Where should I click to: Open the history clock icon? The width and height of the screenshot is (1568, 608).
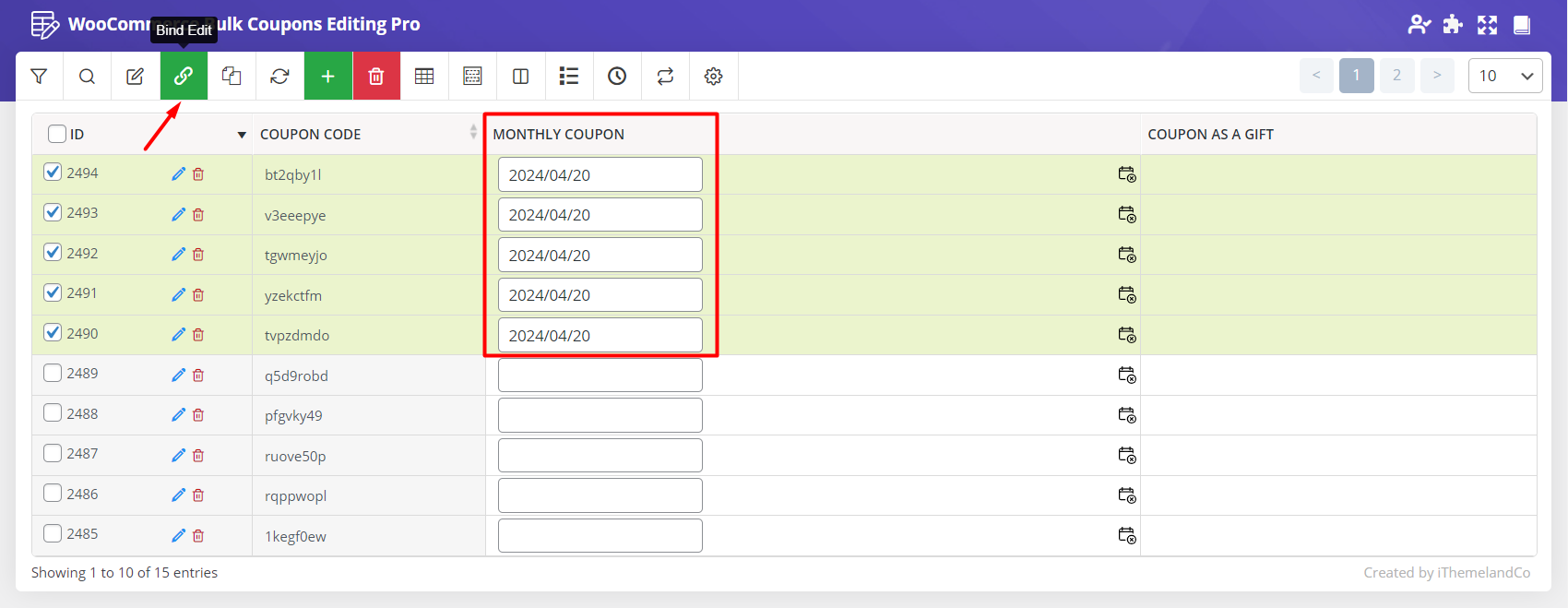point(617,76)
